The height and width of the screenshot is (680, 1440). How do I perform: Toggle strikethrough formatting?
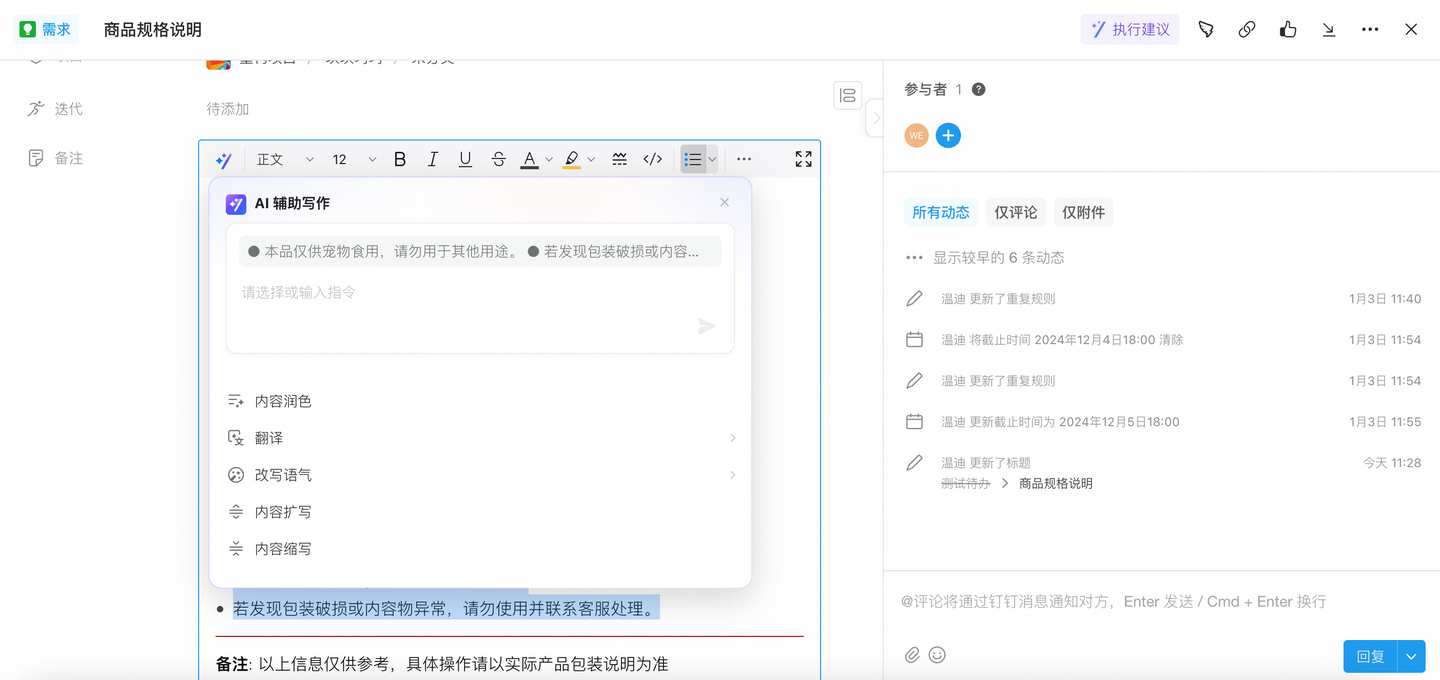coord(498,159)
